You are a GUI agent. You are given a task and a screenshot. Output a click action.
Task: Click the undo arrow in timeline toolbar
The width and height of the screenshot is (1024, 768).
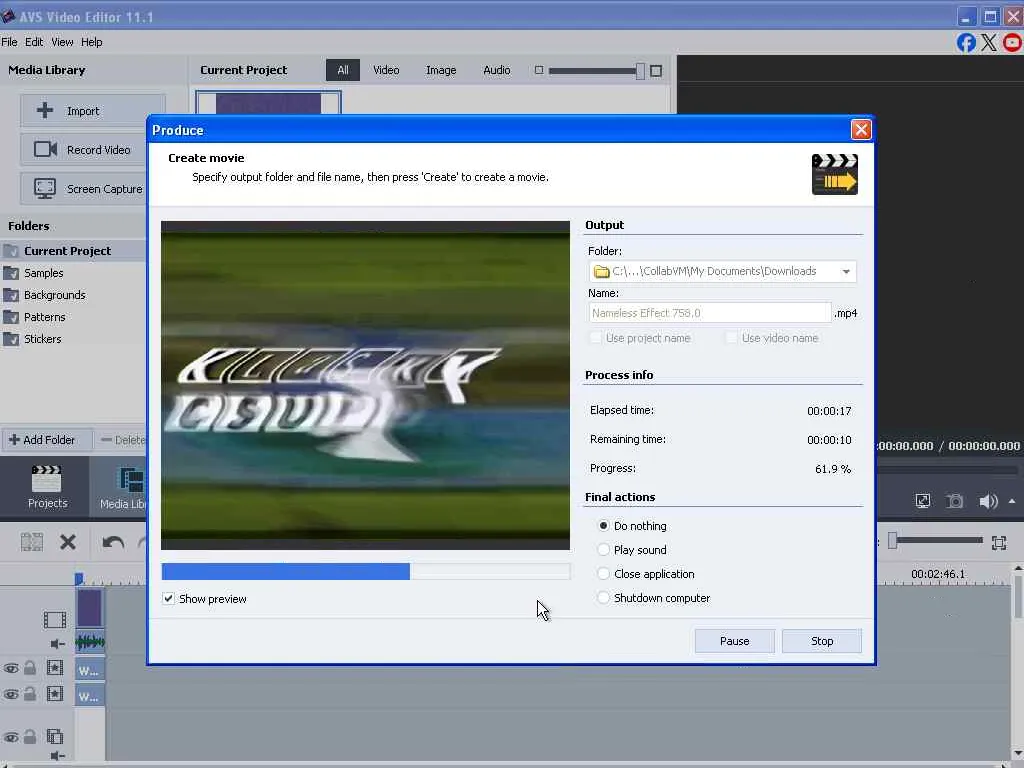point(113,542)
